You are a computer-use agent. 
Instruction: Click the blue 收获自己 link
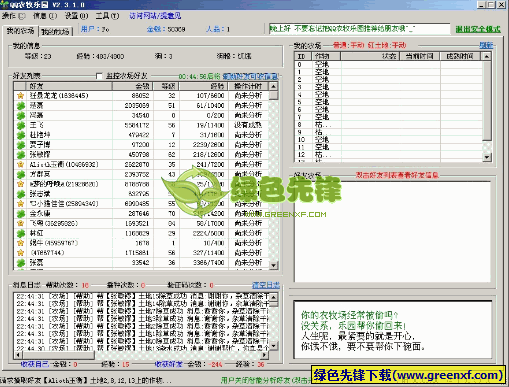pos(34,364)
